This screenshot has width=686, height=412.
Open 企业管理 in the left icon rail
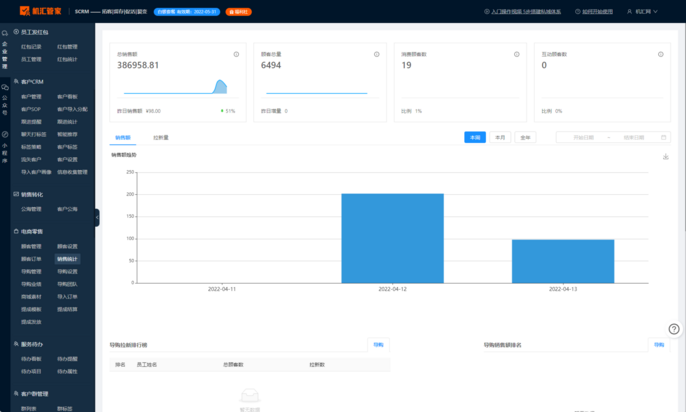(5, 52)
